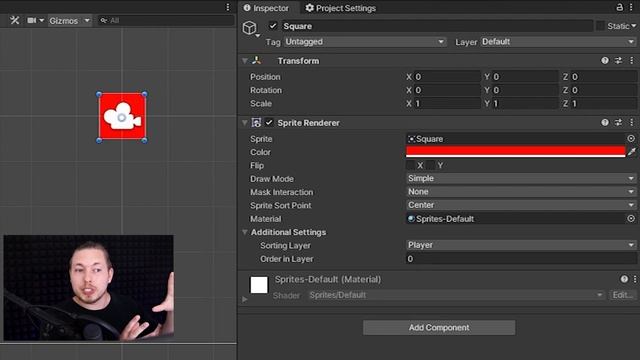Open the Scene camera dropdown arrow
Image resolution: width=640 pixels, height=360 pixels.
point(41,20)
